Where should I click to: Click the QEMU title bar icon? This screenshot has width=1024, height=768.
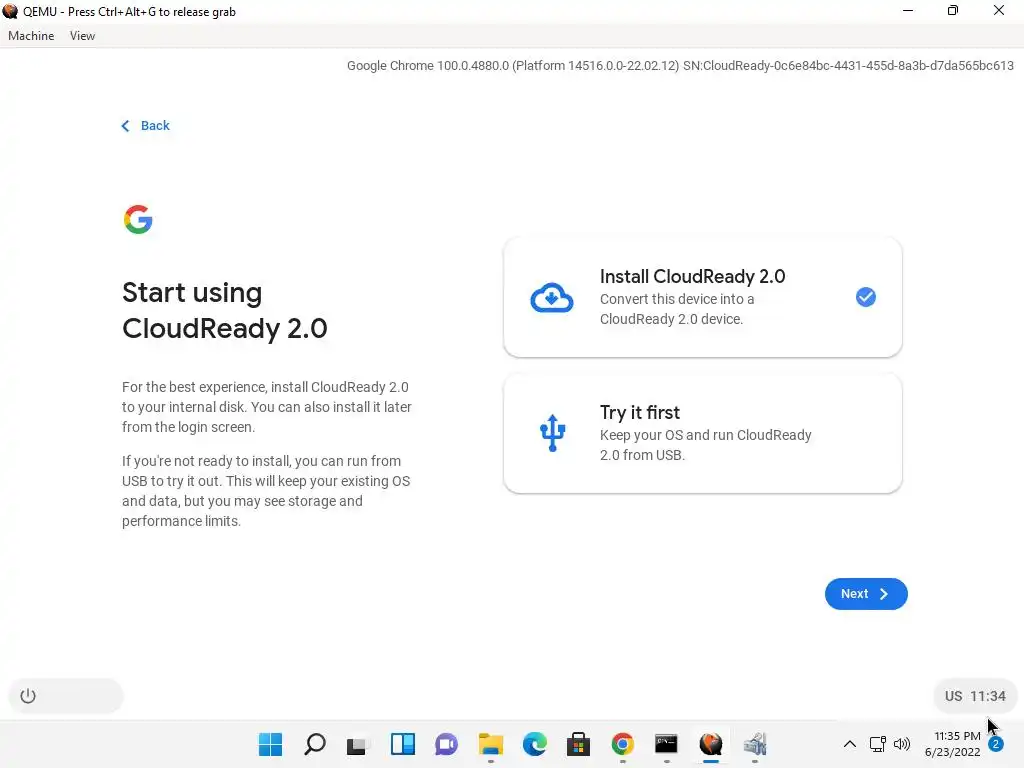[10, 11]
